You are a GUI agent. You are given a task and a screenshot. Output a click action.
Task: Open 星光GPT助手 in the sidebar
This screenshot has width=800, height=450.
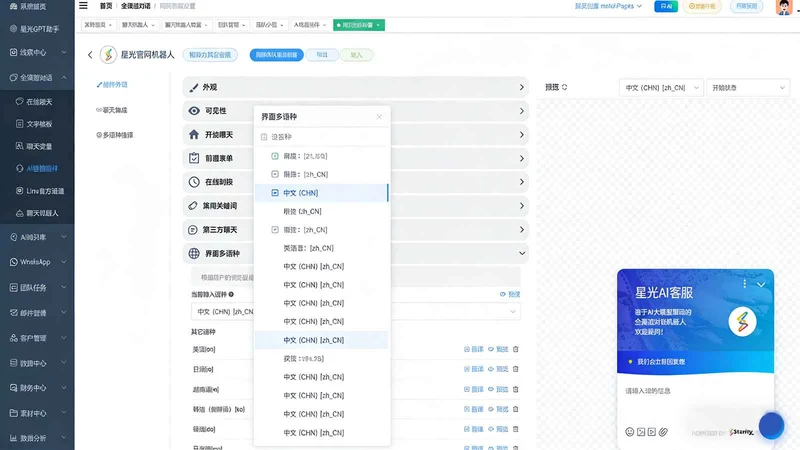pyautogui.click(x=37, y=29)
